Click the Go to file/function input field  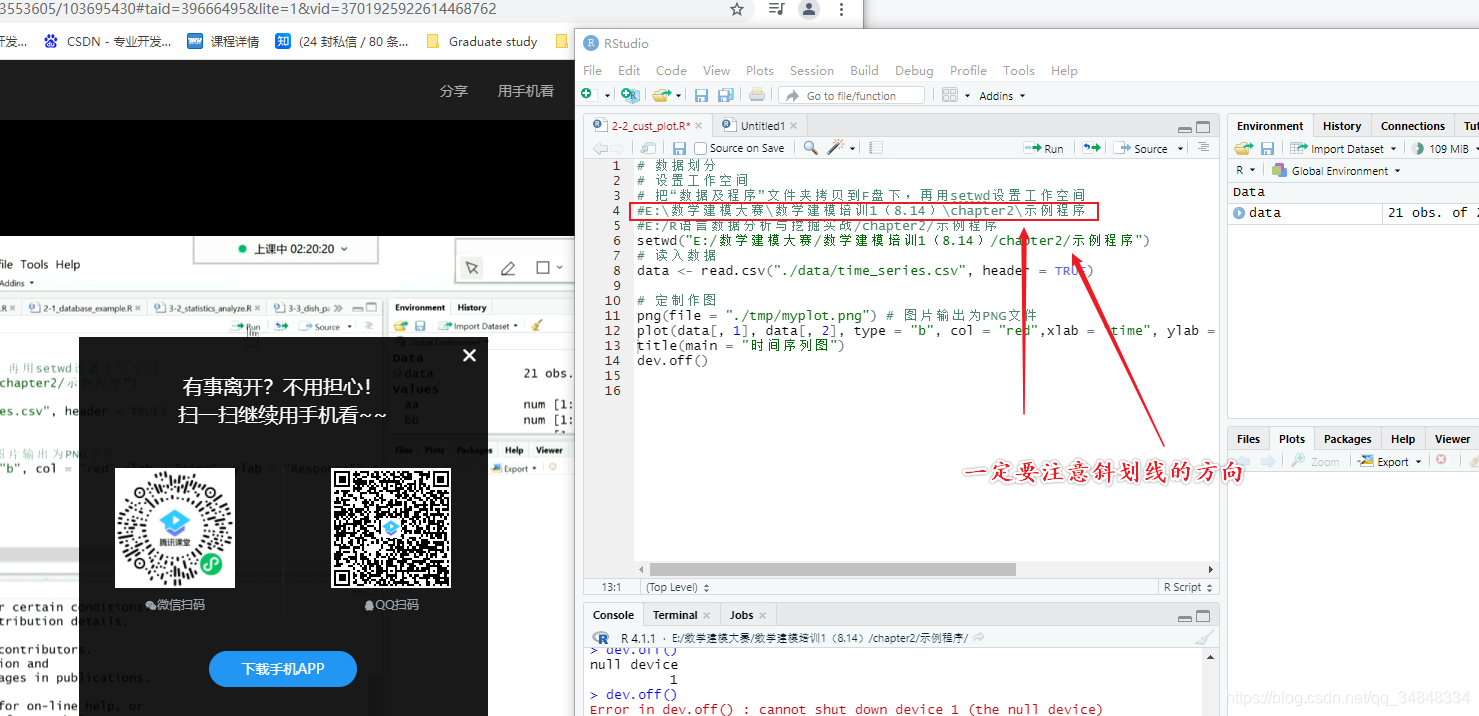point(852,96)
